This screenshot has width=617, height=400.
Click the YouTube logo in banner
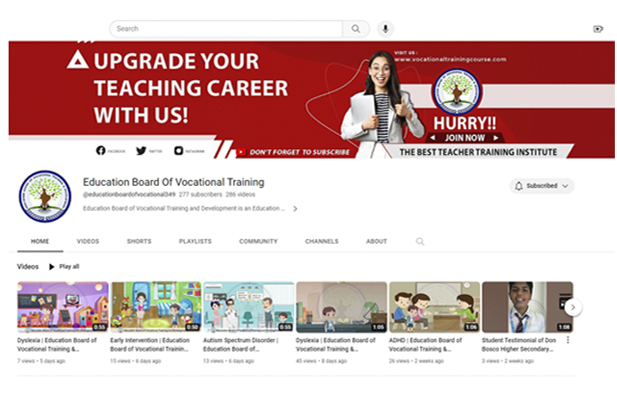(x=241, y=152)
